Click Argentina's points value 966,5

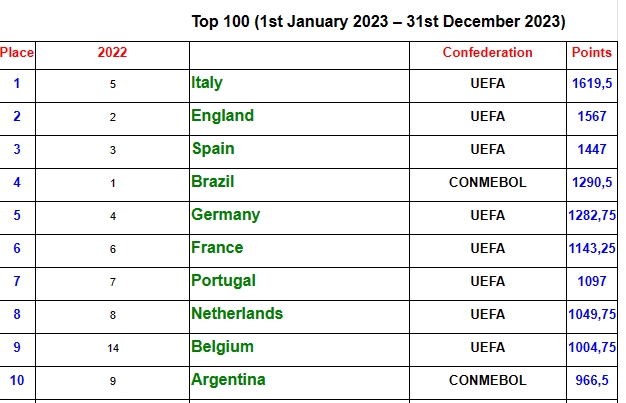pos(592,380)
